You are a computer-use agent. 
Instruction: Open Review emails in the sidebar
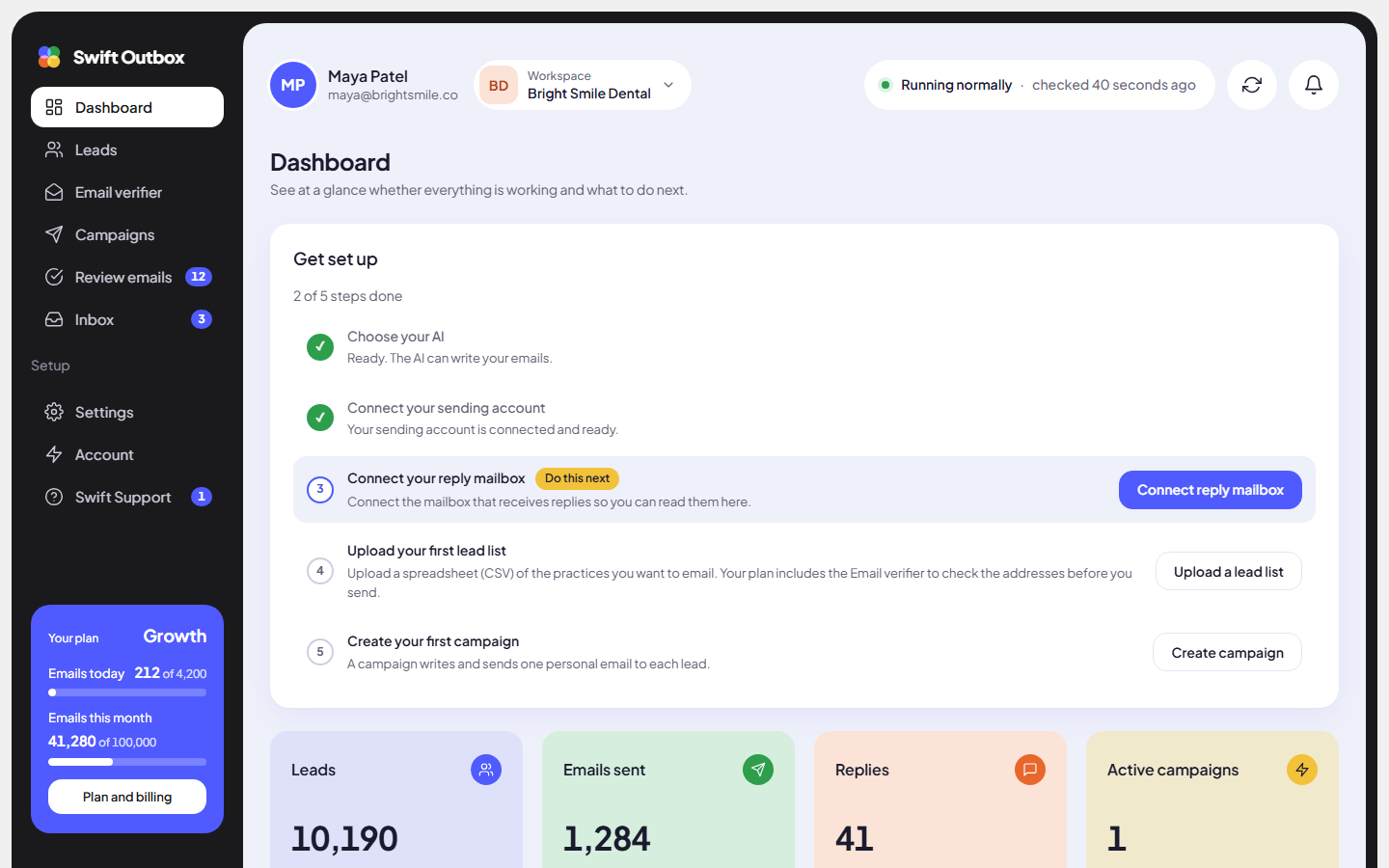127,277
